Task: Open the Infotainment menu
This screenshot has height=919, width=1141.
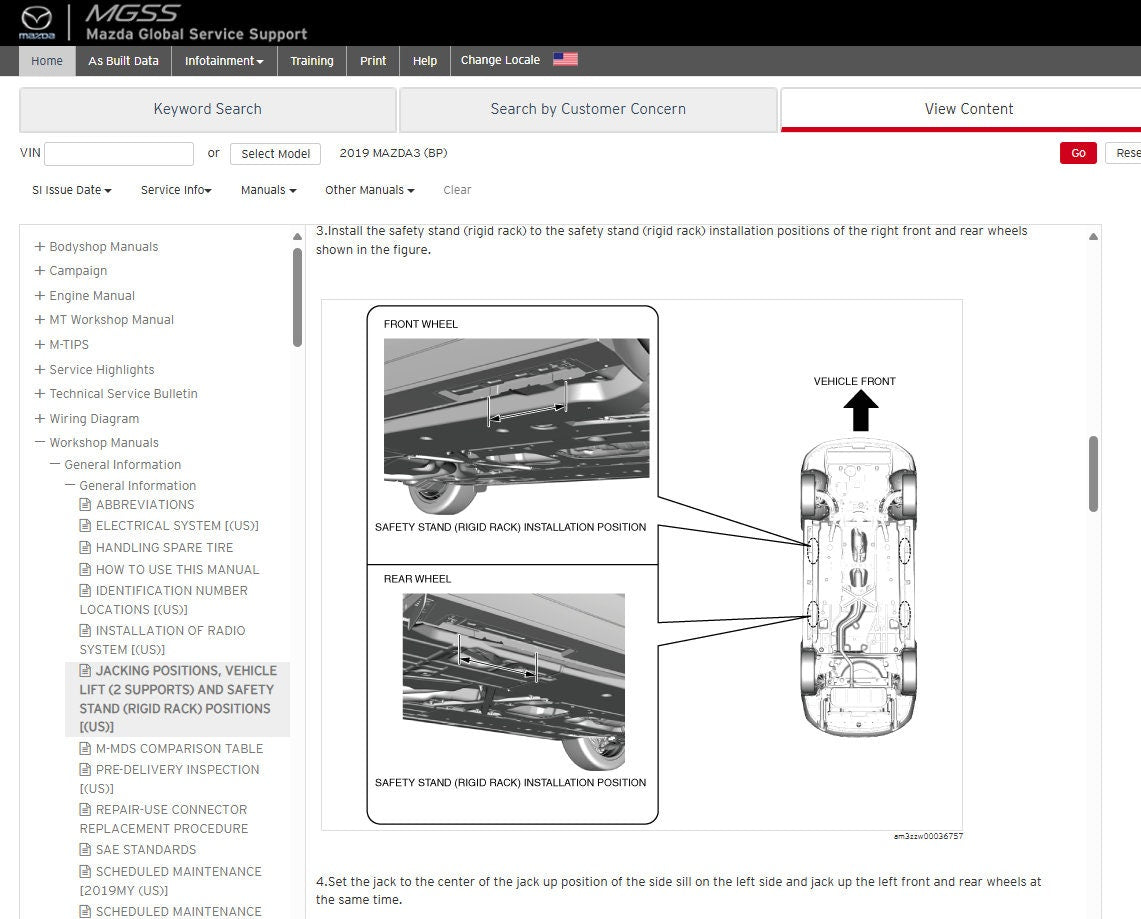Action: (224, 60)
